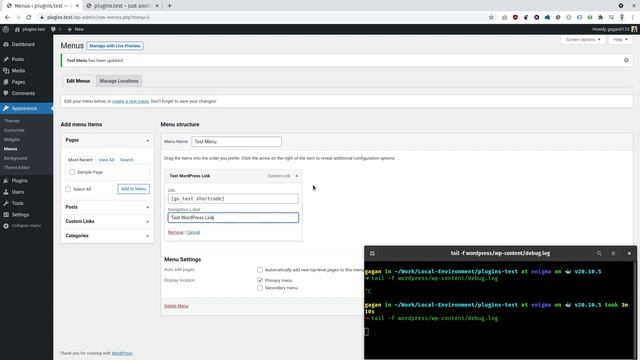640x360 pixels.
Task: Dismiss the Test Menu updated notice
Action: (626, 60)
